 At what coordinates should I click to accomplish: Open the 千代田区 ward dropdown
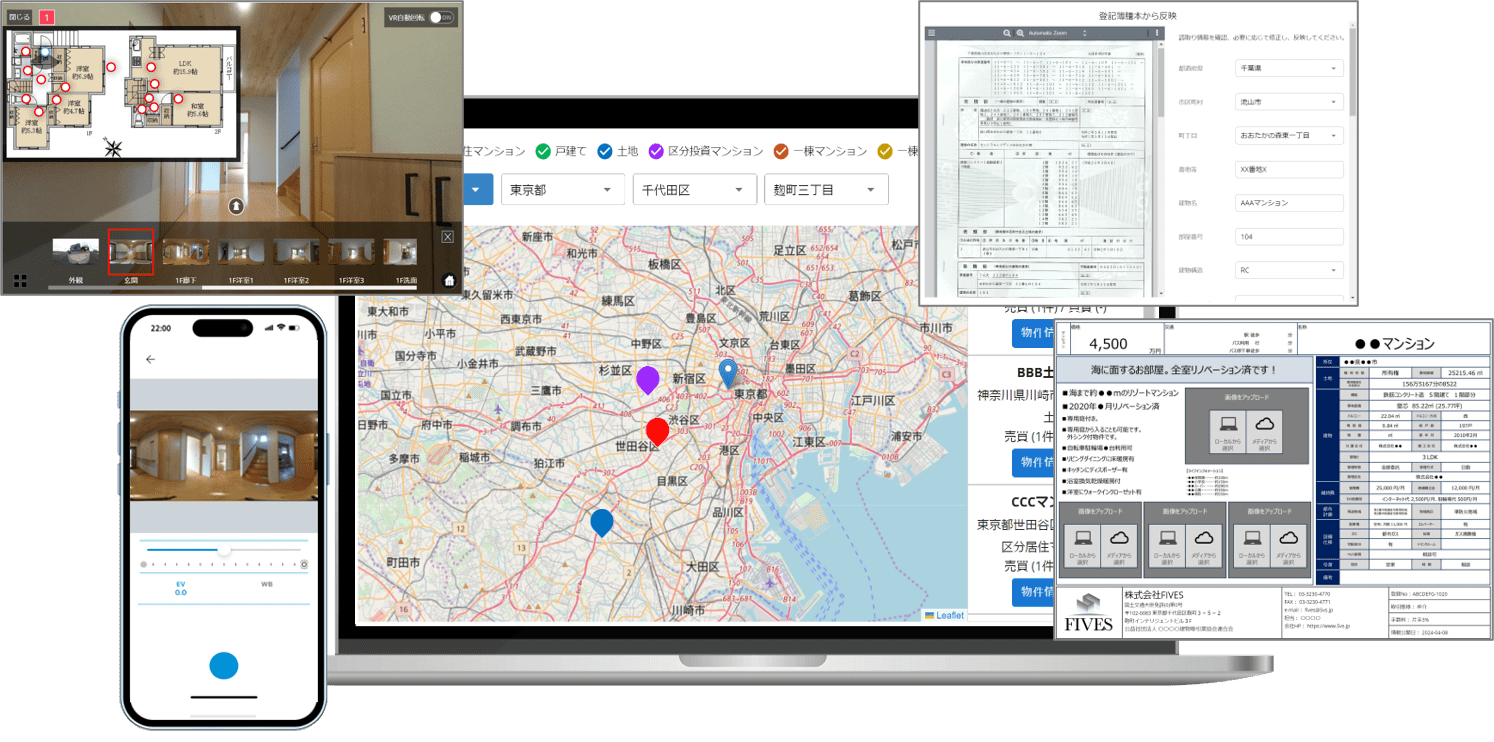(x=694, y=190)
